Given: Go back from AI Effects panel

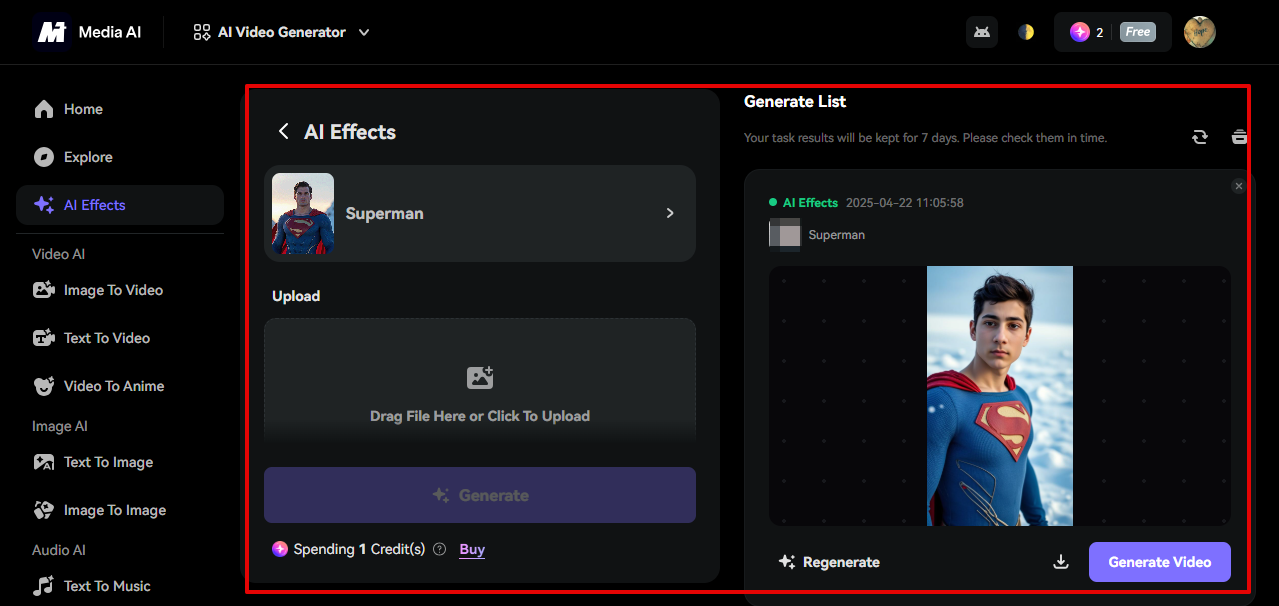Looking at the screenshot, I should pyautogui.click(x=284, y=132).
